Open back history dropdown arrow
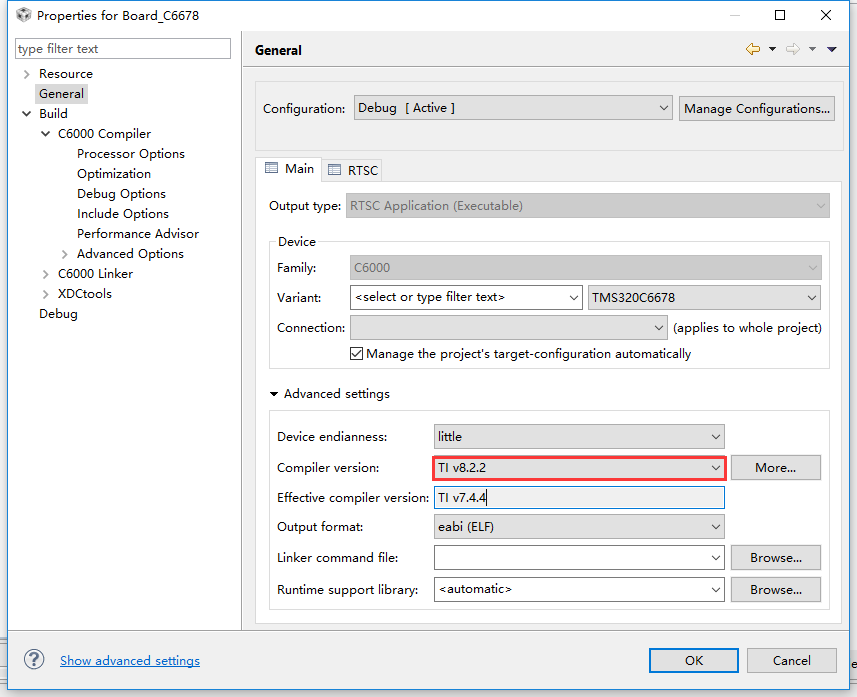Viewport: 857px width, 697px height. pyautogui.click(x=772, y=49)
